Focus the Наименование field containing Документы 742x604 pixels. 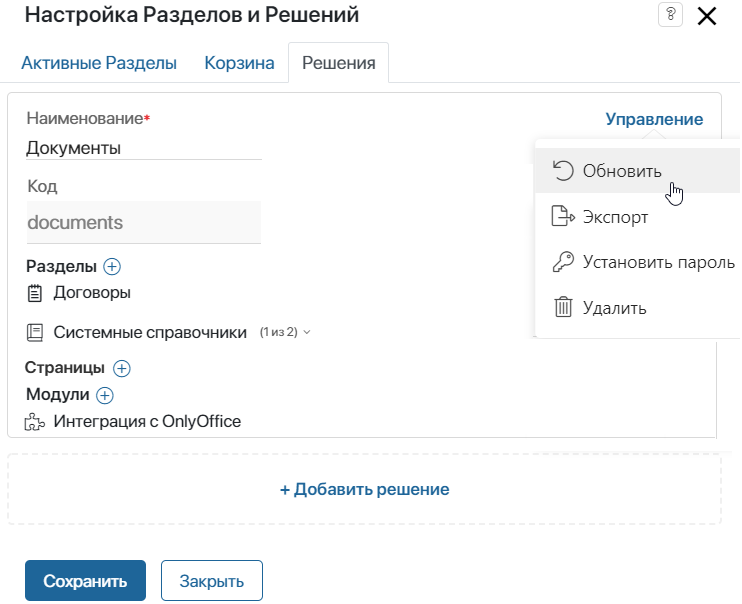pos(143,148)
